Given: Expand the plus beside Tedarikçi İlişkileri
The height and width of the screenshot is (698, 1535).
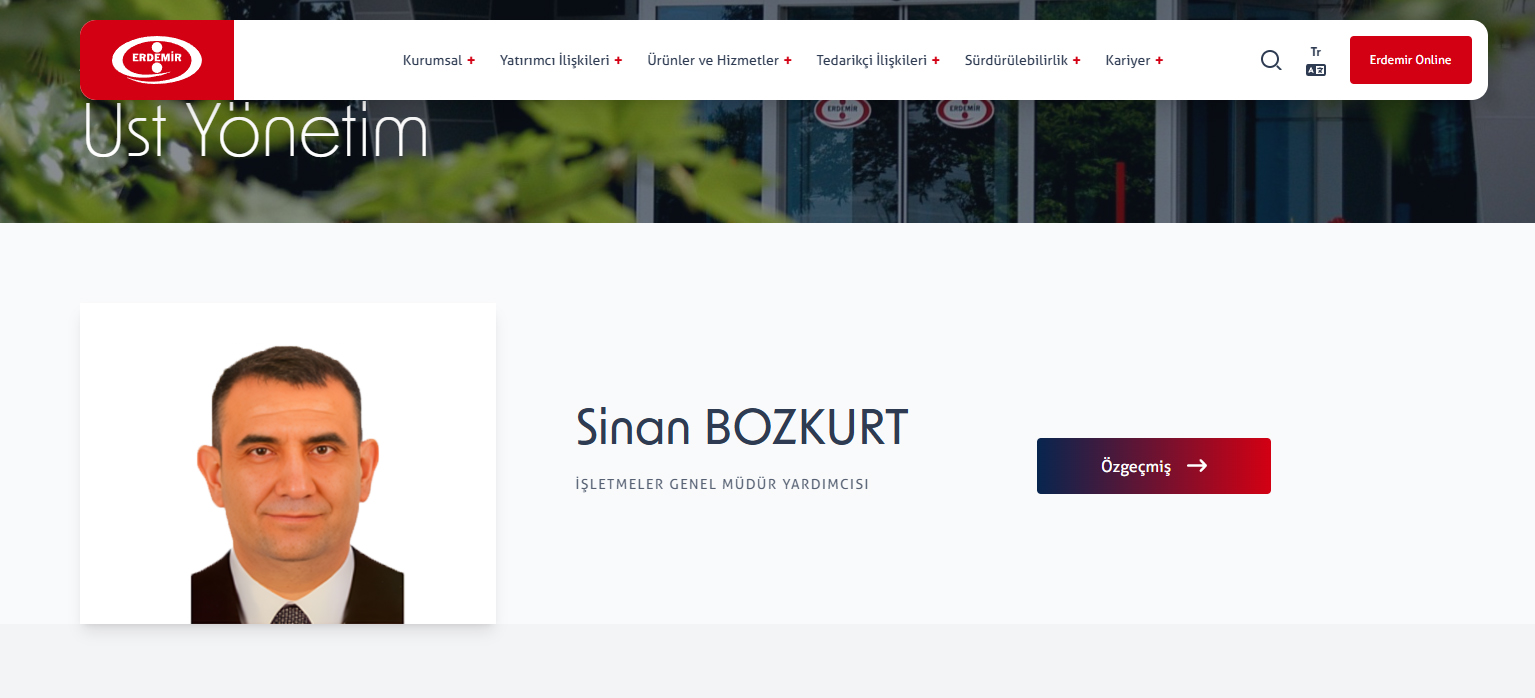Looking at the screenshot, I should pyautogui.click(x=936, y=60).
